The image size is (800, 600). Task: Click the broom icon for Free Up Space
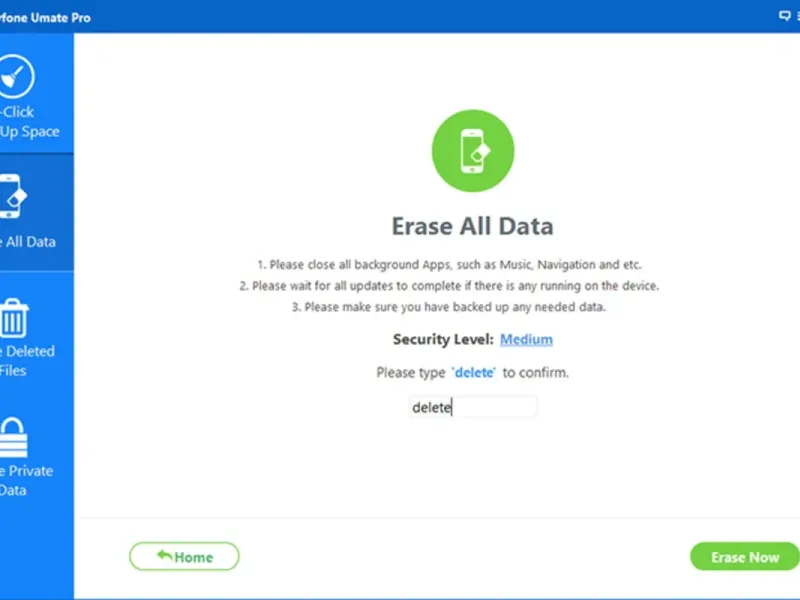(x=16, y=77)
